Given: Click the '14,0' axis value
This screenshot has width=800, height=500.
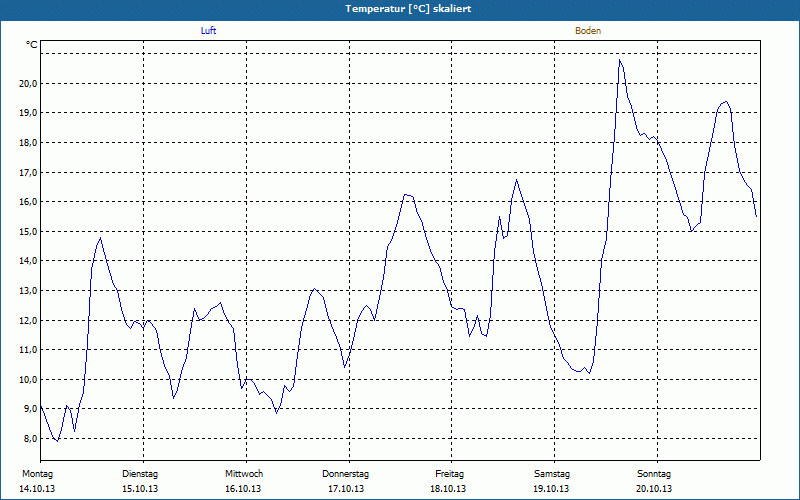Looking at the screenshot, I should click(28, 261).
